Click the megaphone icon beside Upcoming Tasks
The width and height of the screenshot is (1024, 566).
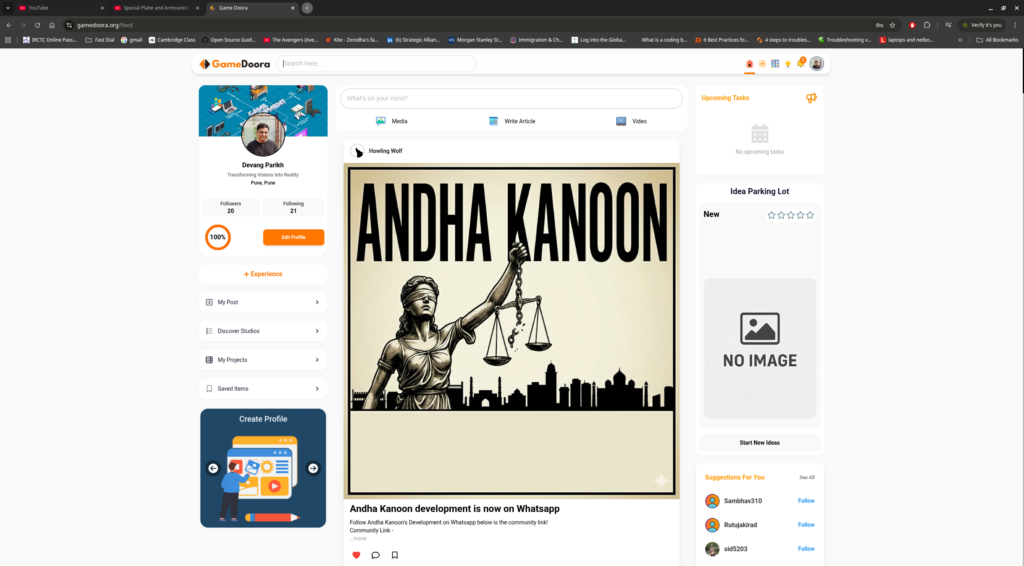click(x=811, y=98)
